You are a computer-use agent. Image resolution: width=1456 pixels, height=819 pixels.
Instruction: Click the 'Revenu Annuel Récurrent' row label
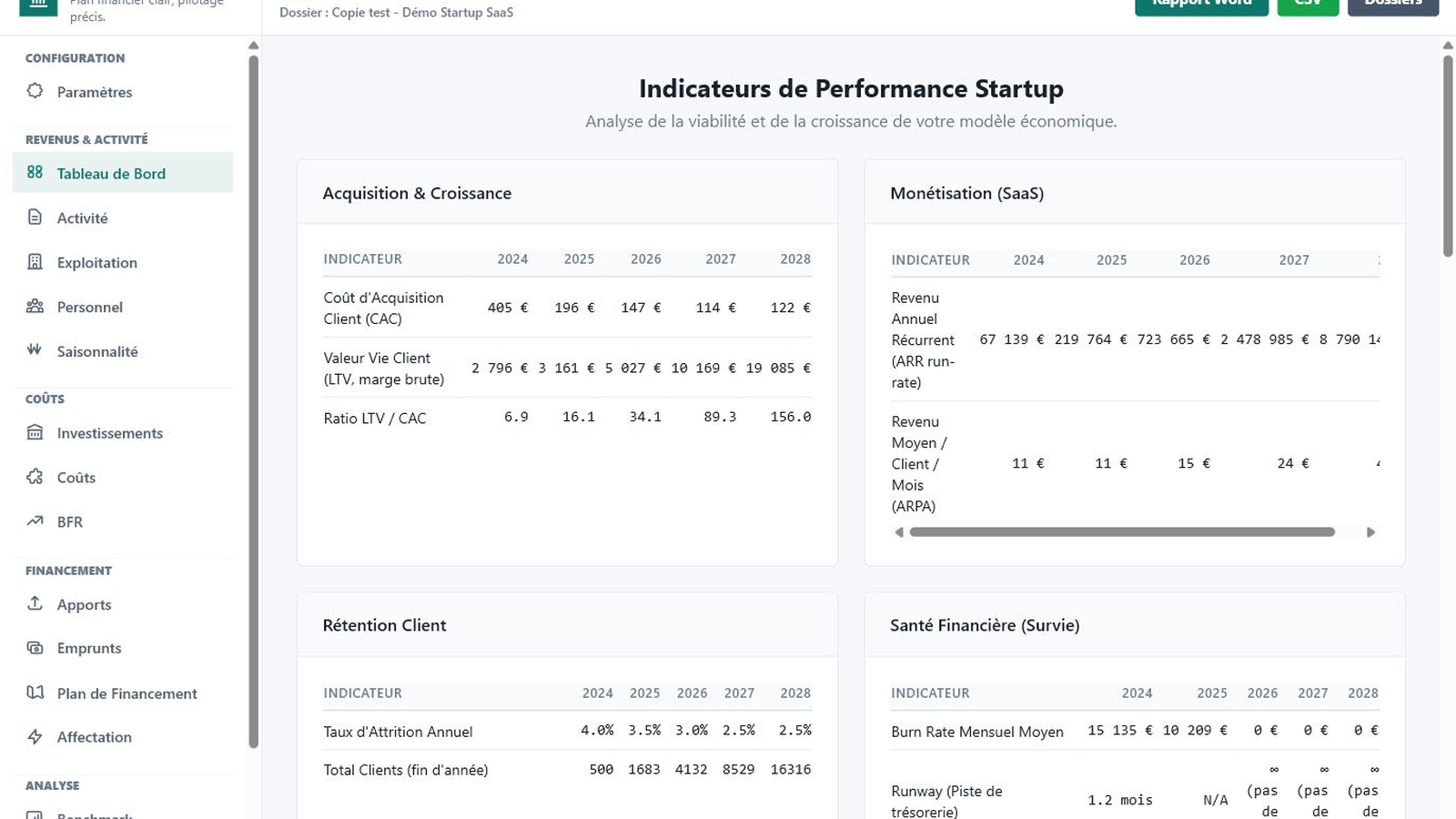(923, 340)
